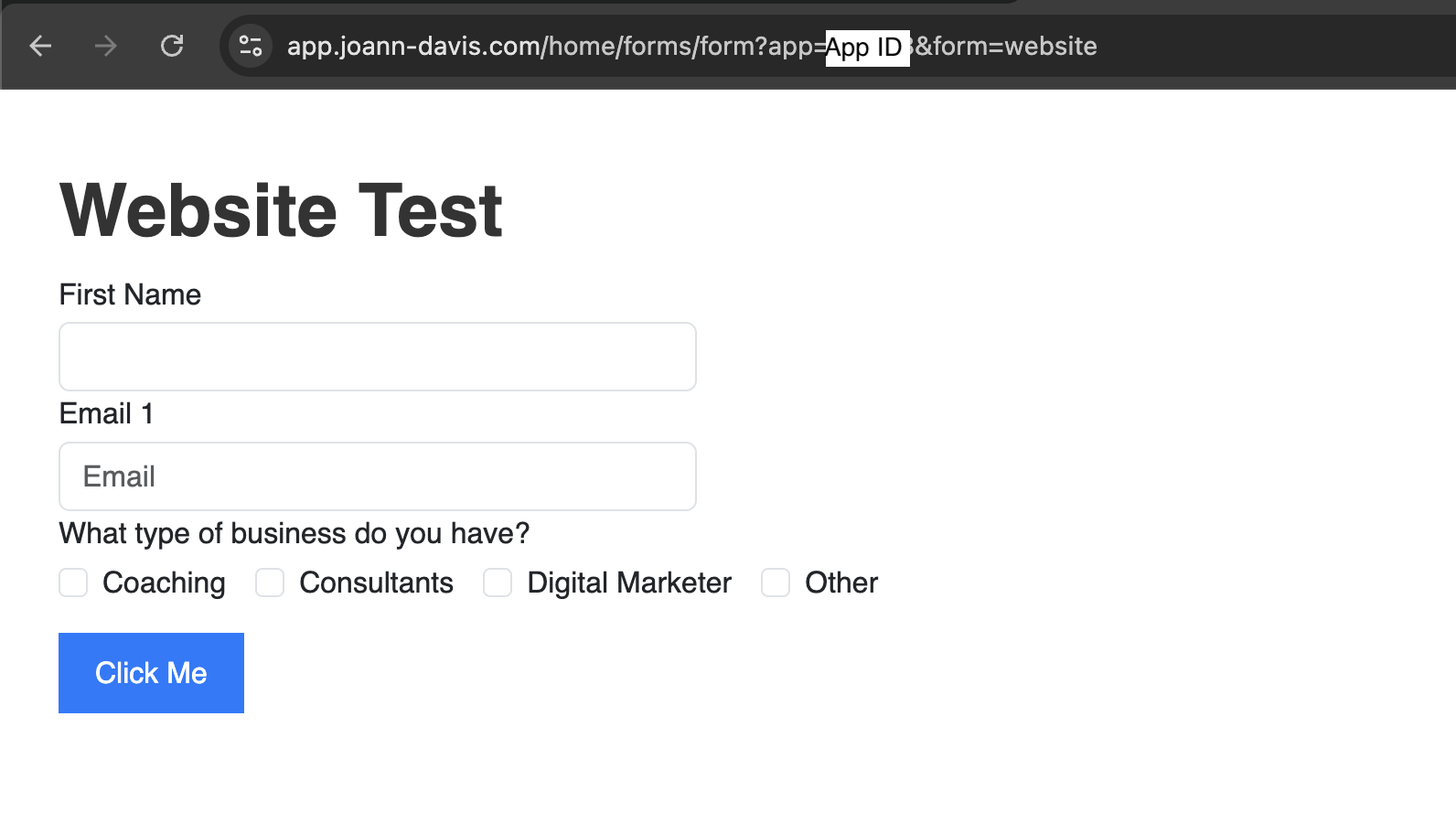Click the First Name field label
This screenshot has width=1456, height=834.
[x=130, y=294]
